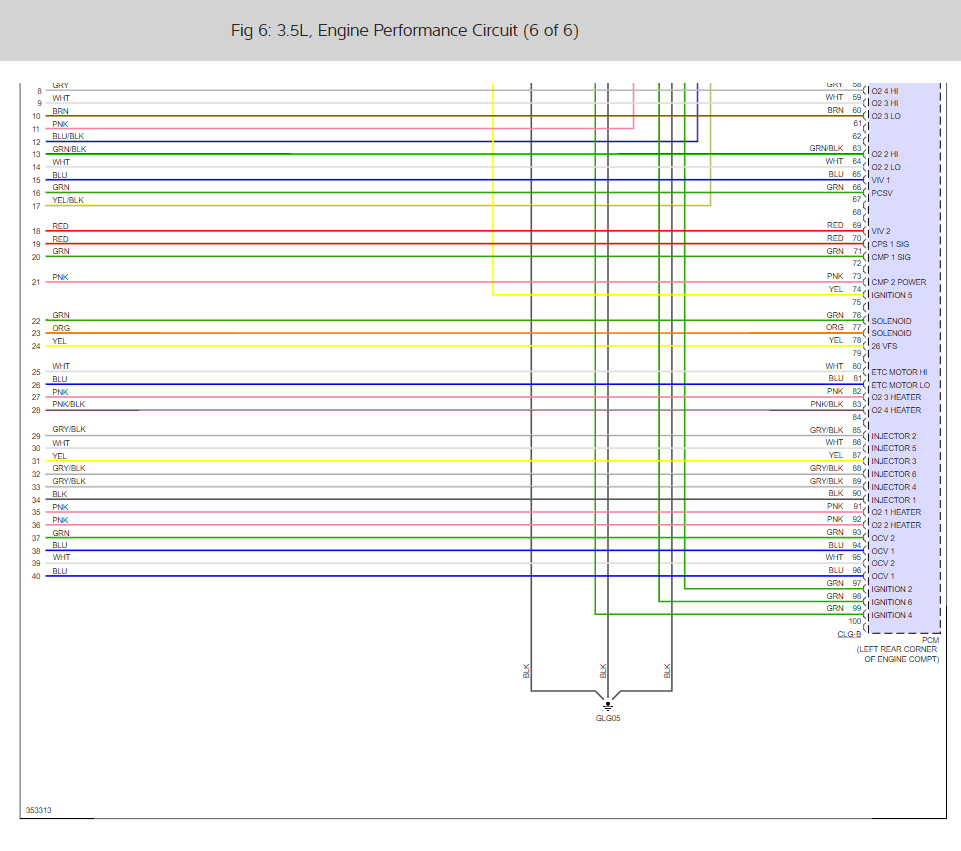The height and width of the screenshot is (851, 961).
Task: Select the PNK/BLK wire label on row 28
Action: [69, 404]
